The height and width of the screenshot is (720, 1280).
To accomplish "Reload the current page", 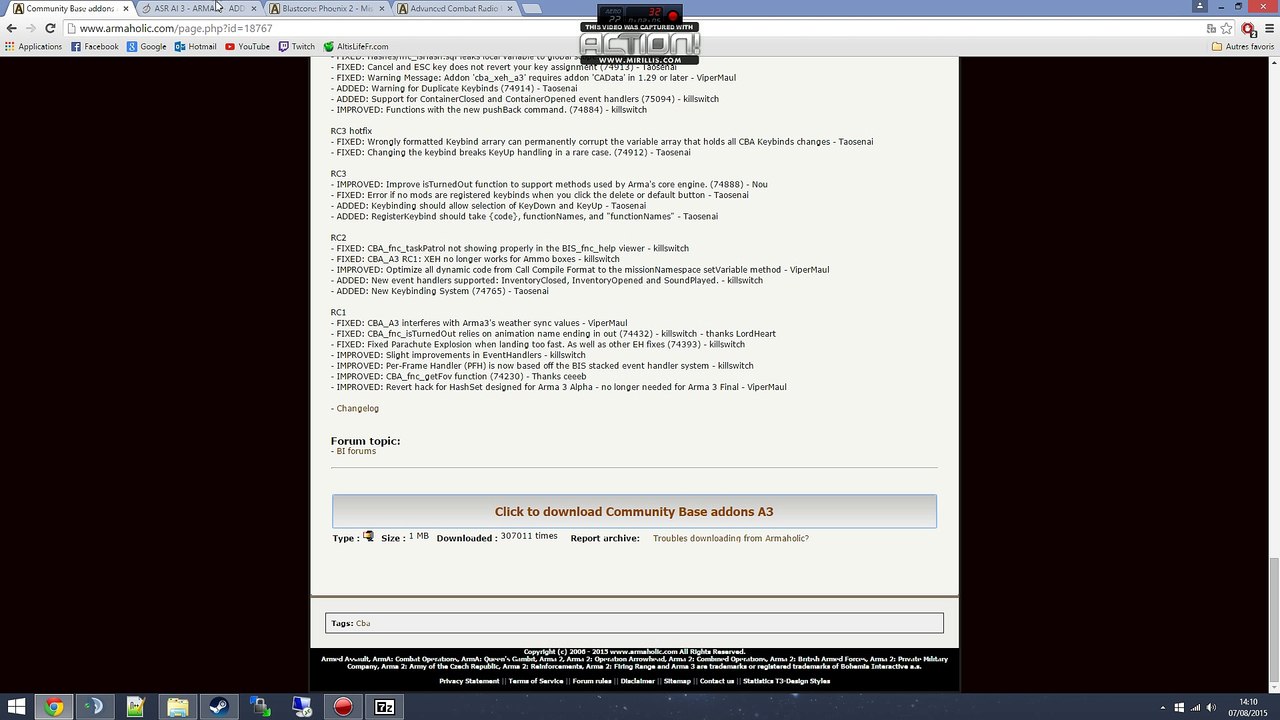I will point(50,28).
